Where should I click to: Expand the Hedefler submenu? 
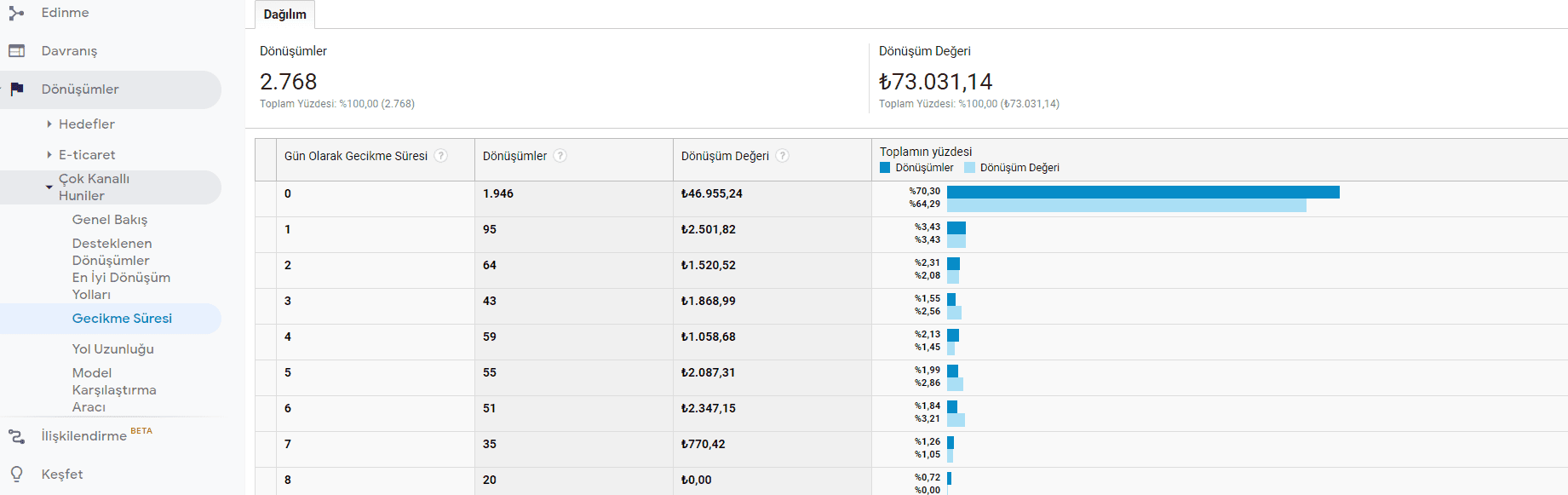[49, 124]
